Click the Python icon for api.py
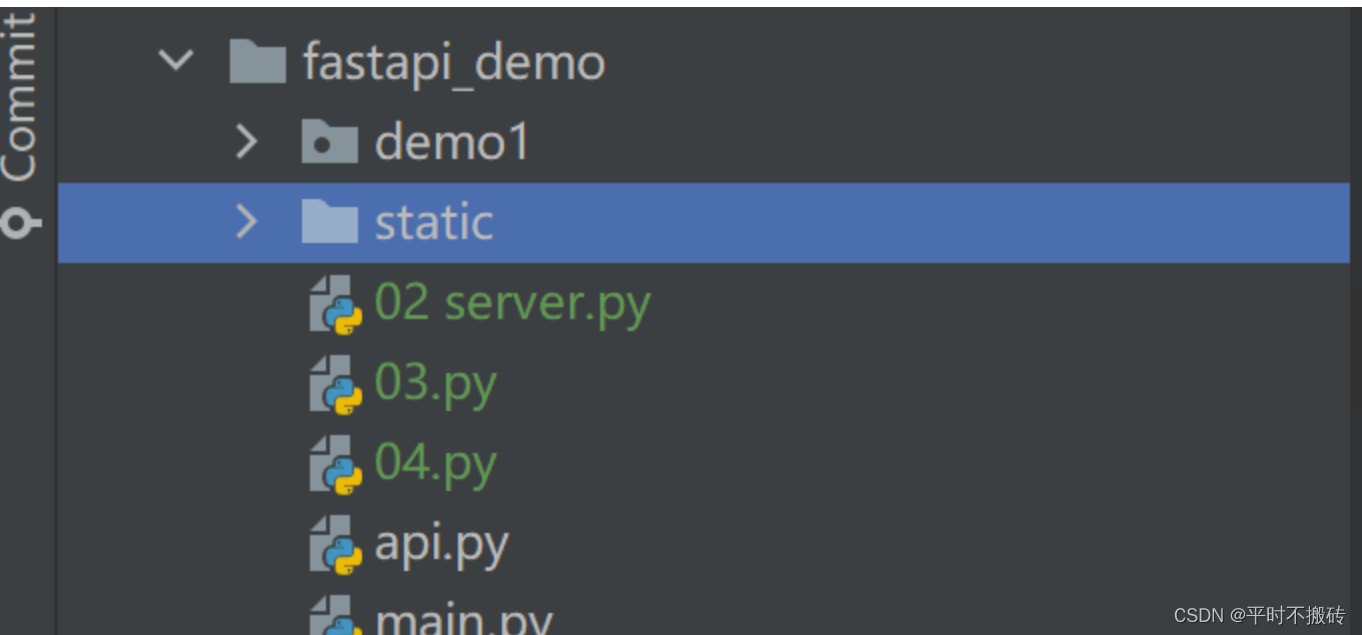Image resolution: width=1362 pixels, height=635 pixels. pos(332,543)
